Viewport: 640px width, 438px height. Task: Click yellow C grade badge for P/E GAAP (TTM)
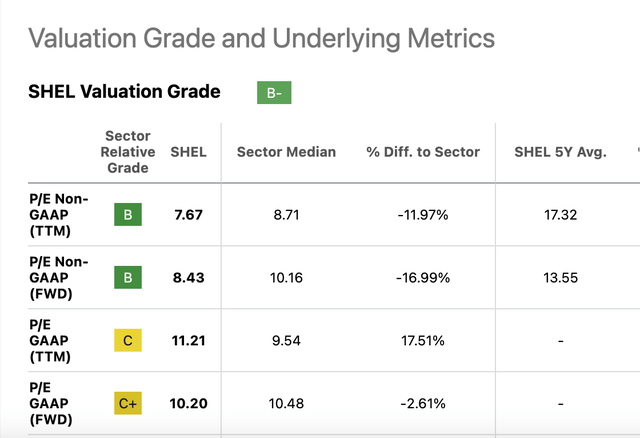[128, 340]
